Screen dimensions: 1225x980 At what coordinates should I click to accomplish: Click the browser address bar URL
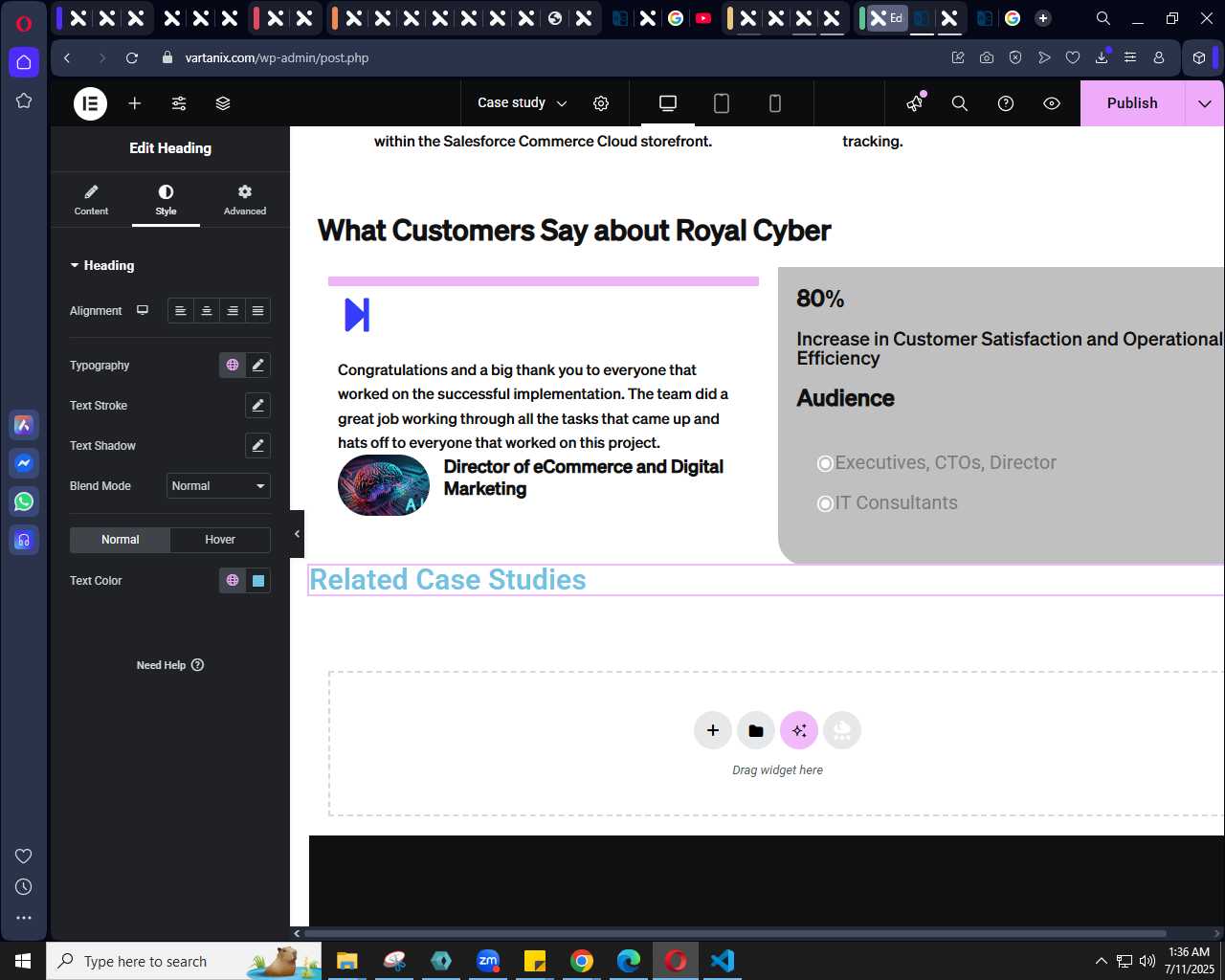[277, 57]
